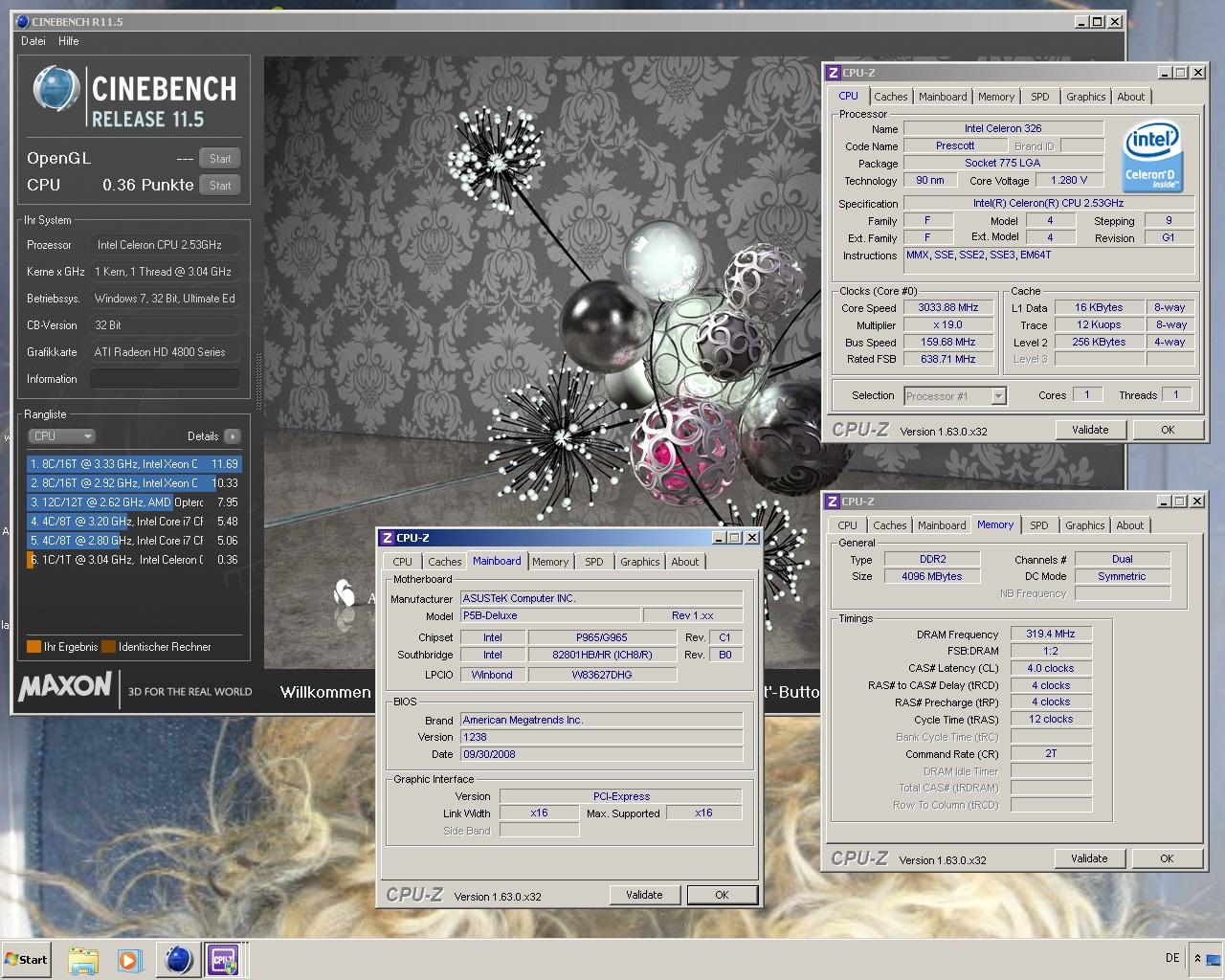The image size is (1225, 980).
Task: Open Memory tab in top CPU-Z window
Action: click(x=996, y=97)
